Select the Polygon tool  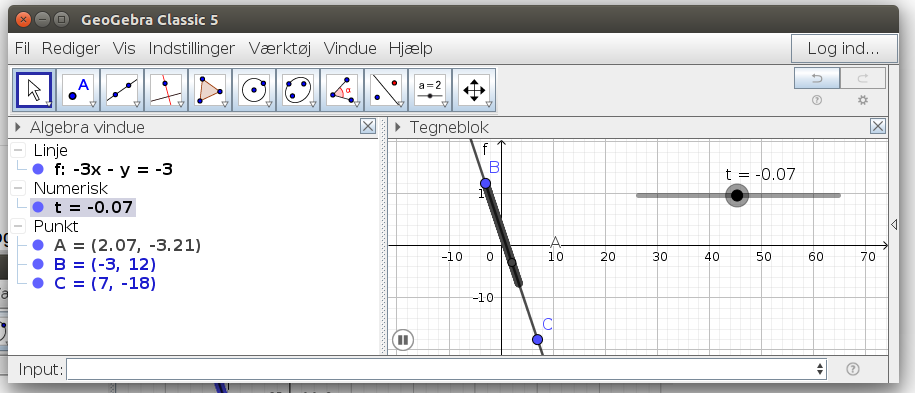tap(210, 90)
